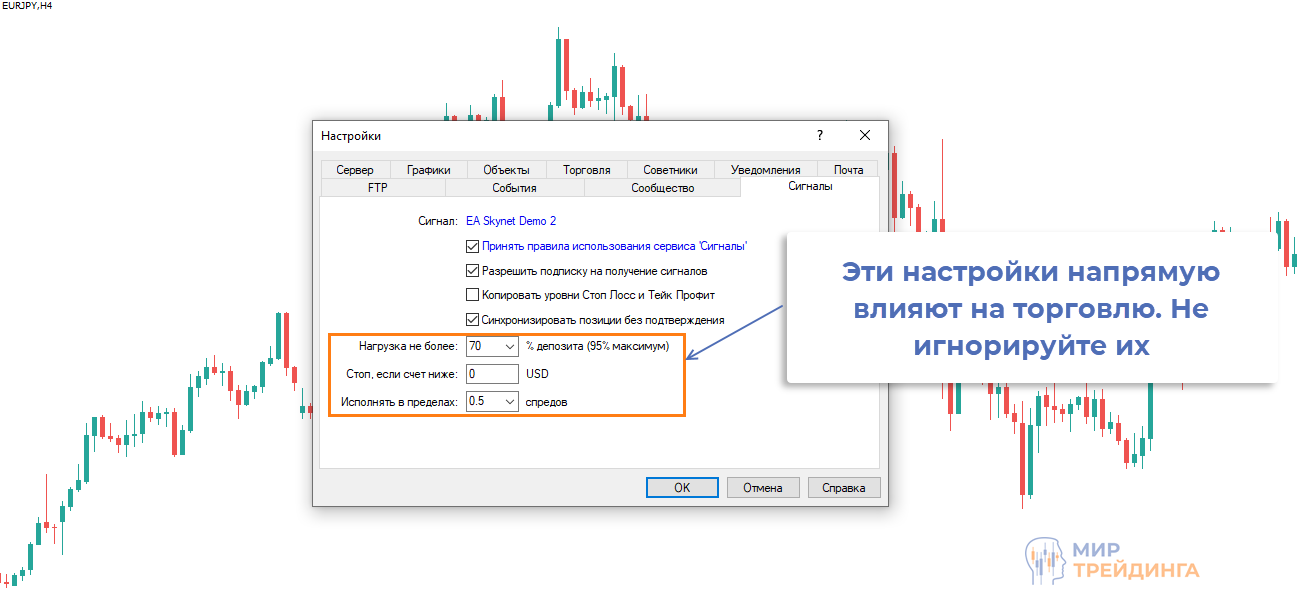Screen dimensions: 1300x600
Task: Open the Графики tab
Action: (428, 170)
